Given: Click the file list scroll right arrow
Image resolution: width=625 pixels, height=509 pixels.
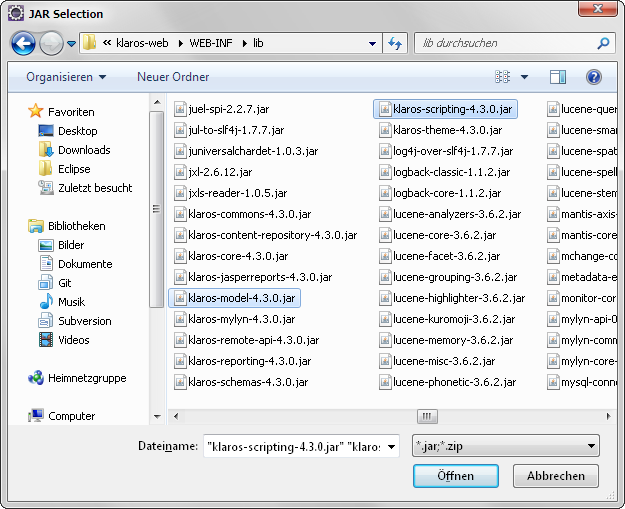Looking at the screenshot, I should [x=609, y=417].
